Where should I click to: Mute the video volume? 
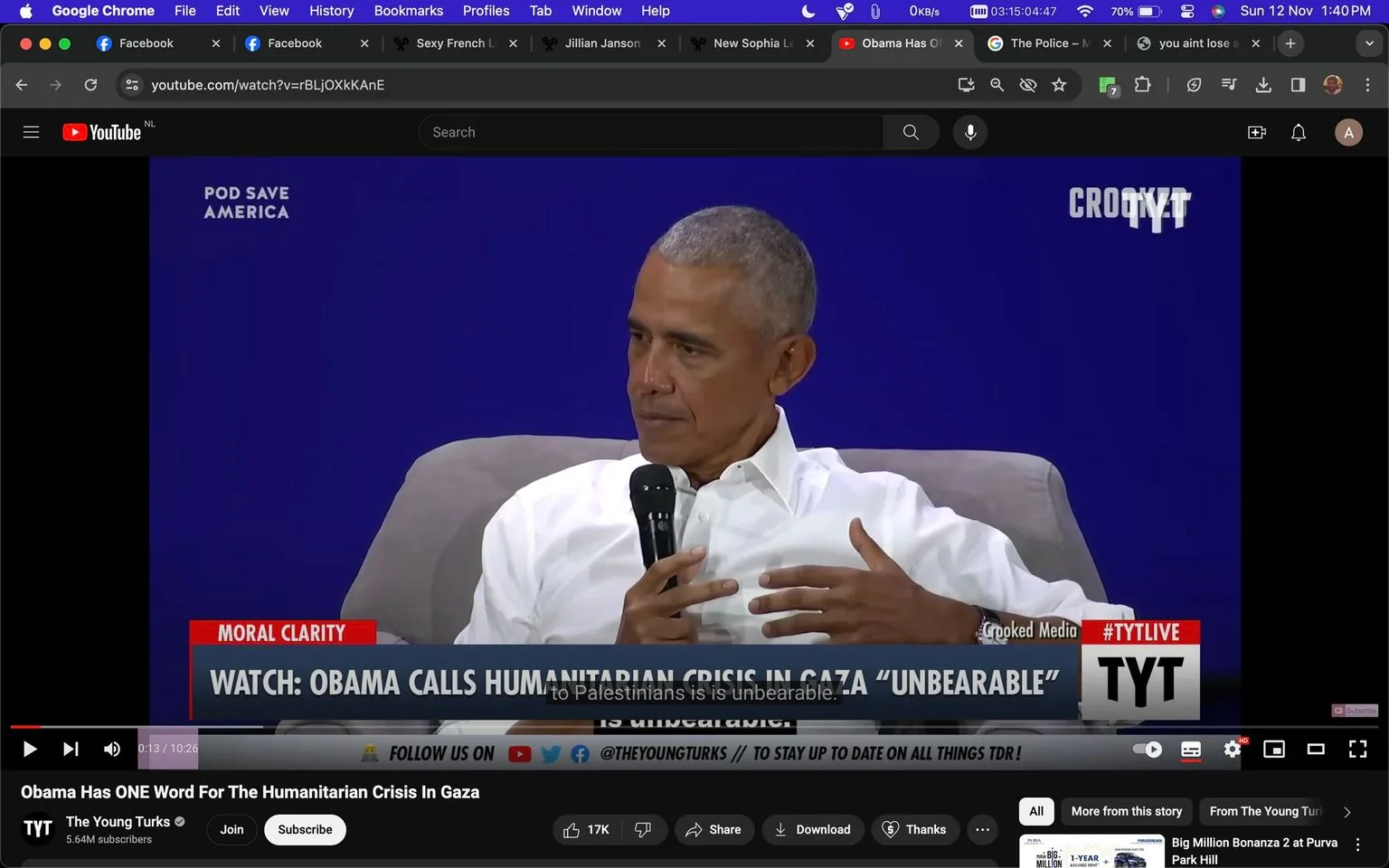[x=112, y=749]
